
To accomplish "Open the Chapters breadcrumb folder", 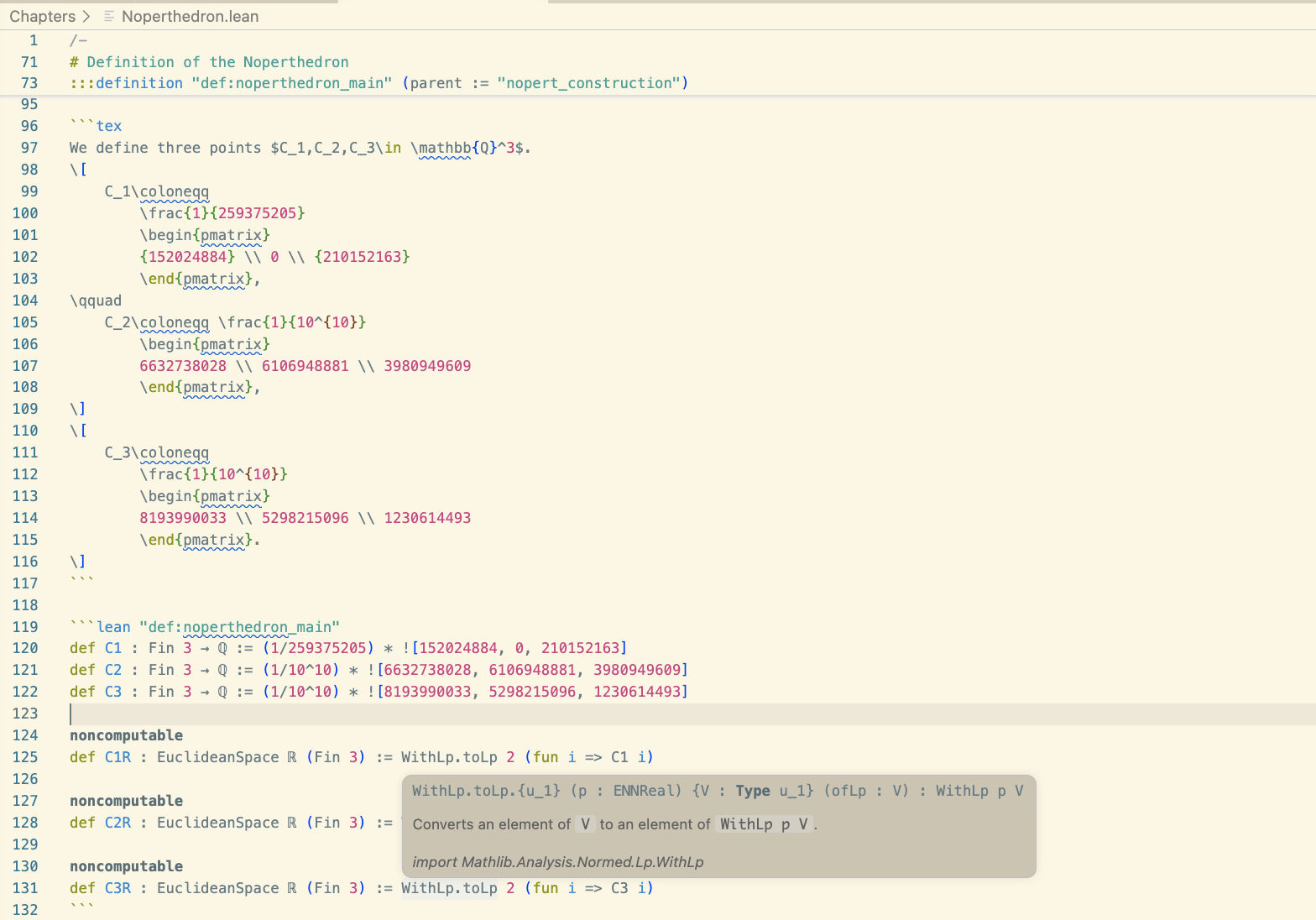I will [42, 16].
